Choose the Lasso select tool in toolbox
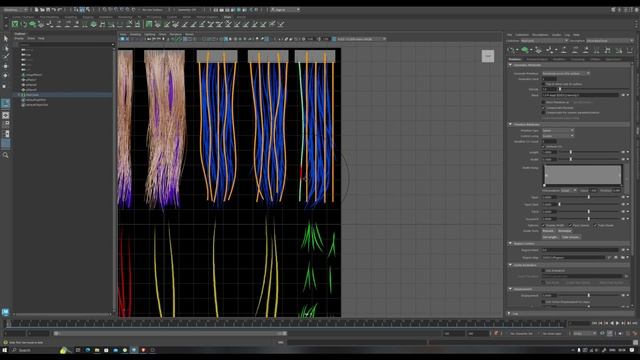Screen dimensions: 640x360 coord(5,48)
